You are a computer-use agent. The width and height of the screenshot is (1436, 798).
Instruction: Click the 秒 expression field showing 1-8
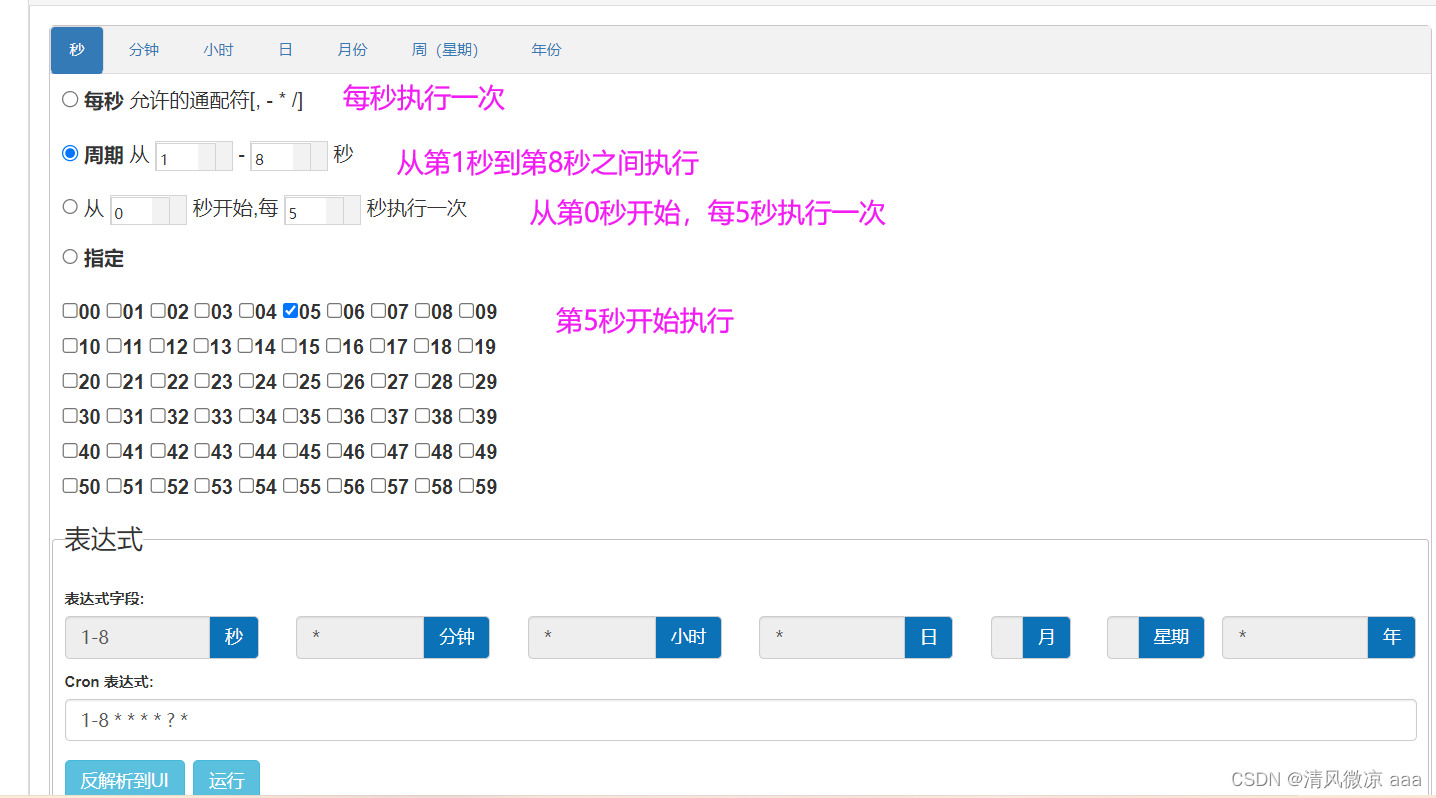(138, 637)
